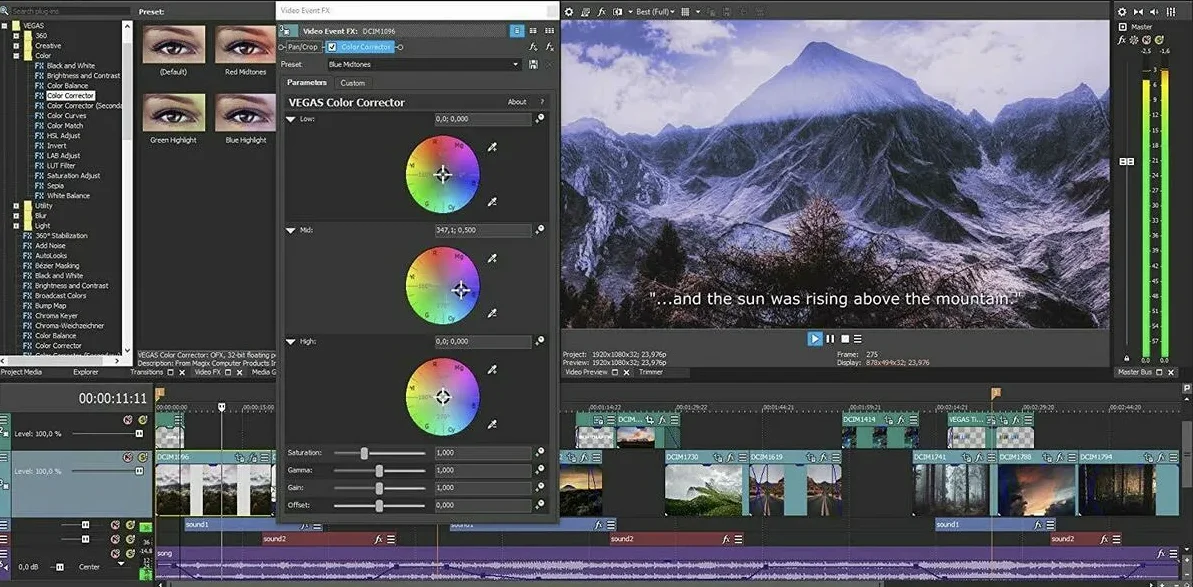Select the upper eyedropper for Mid color wheel
The width and height of the screenshot is (1193, 587).
click(492, 258)
